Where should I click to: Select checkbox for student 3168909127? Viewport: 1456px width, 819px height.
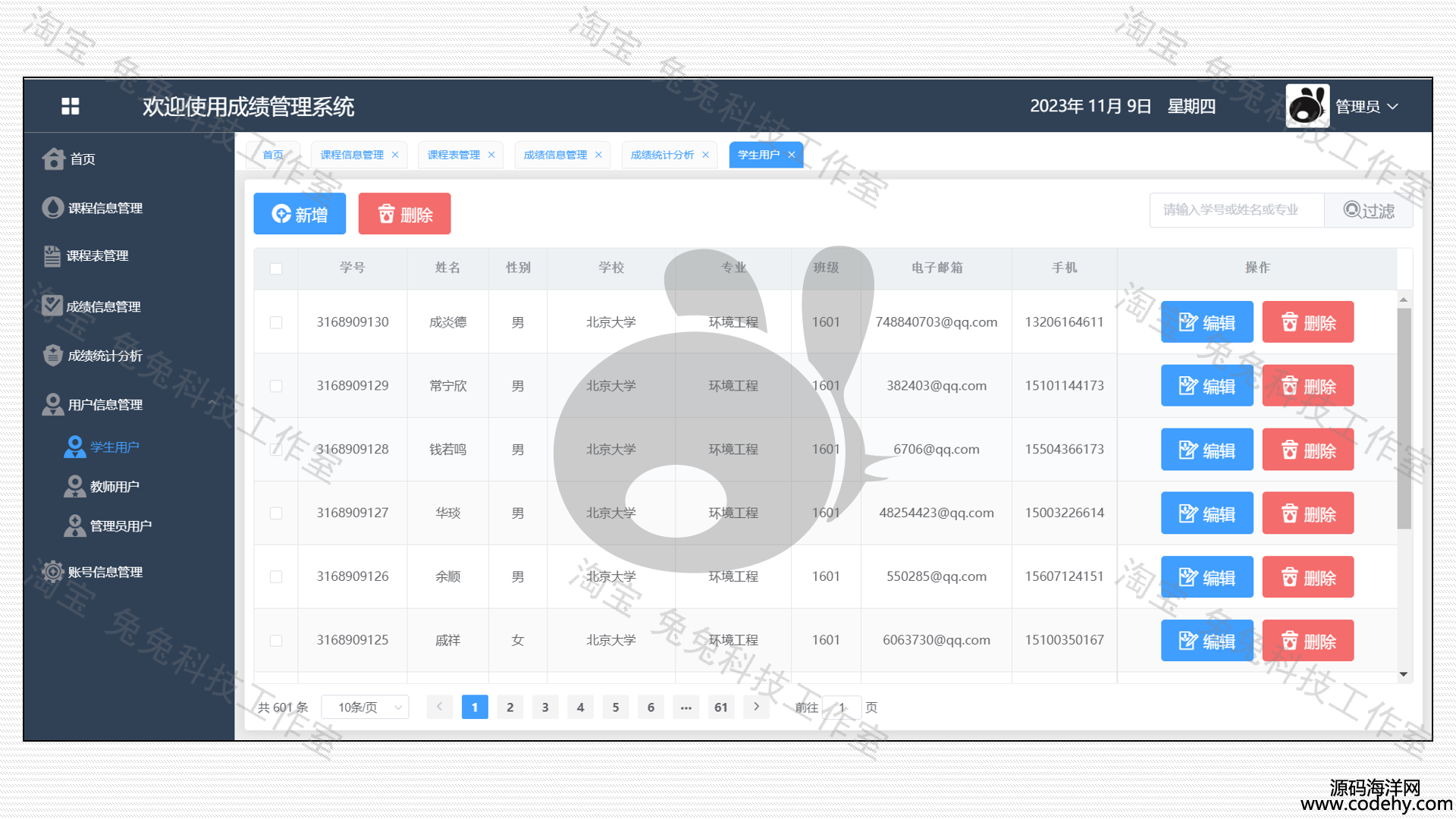(x=276, y=513)
